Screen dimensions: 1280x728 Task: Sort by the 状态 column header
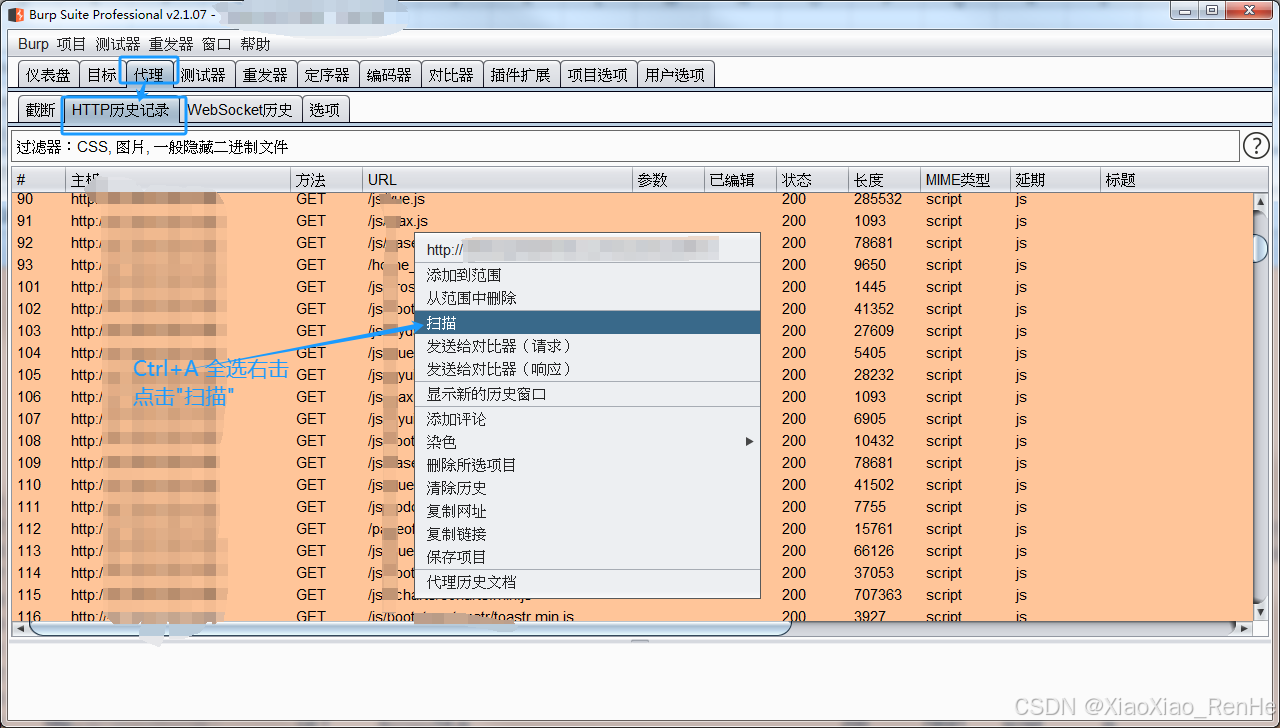pyautogui.click(x=812, y=180)
